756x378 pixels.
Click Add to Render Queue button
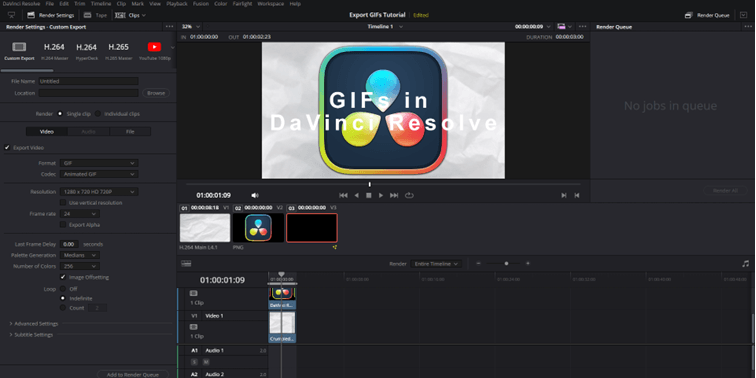click(133, 375)
